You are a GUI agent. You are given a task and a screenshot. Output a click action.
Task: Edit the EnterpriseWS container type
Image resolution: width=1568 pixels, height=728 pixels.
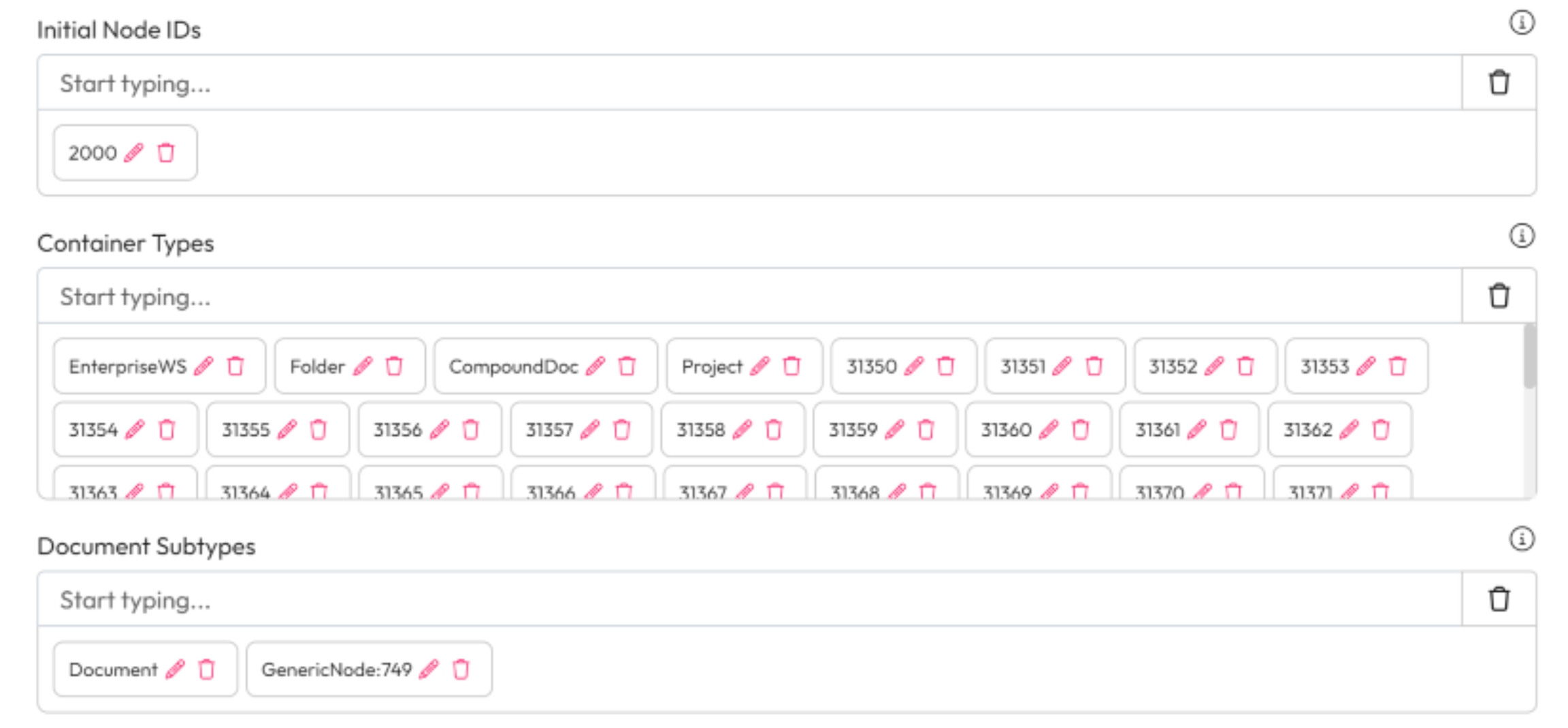tap(203, 366)
